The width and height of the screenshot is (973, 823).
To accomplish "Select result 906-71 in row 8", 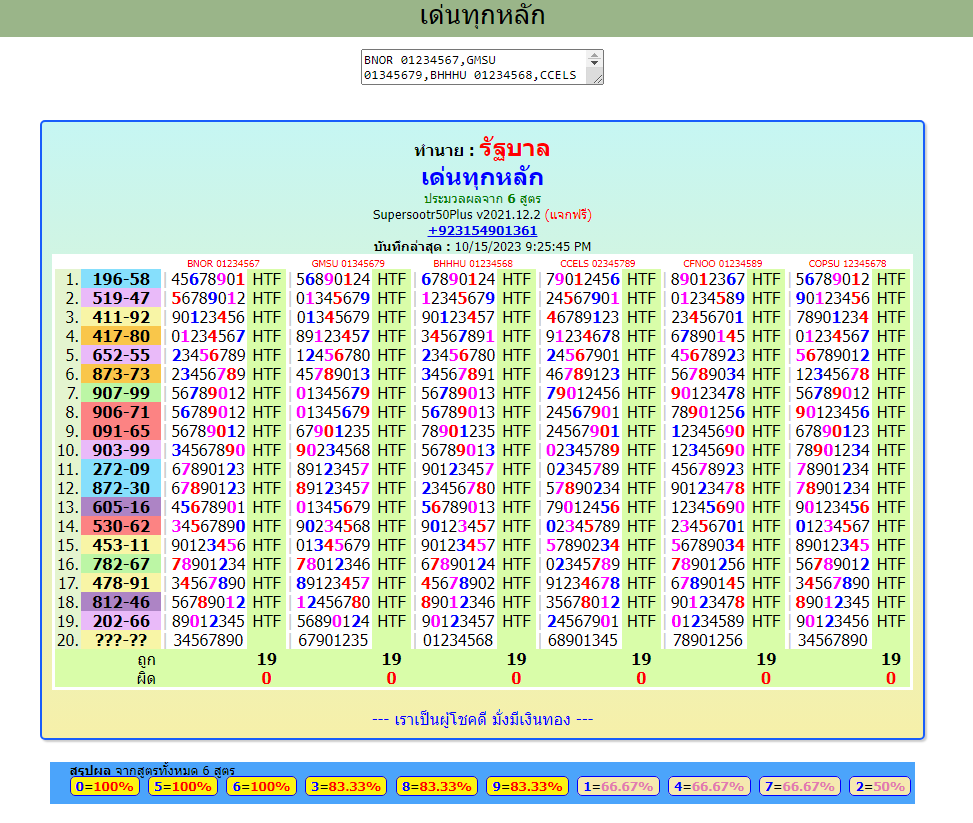I will (x=121, y=412).
